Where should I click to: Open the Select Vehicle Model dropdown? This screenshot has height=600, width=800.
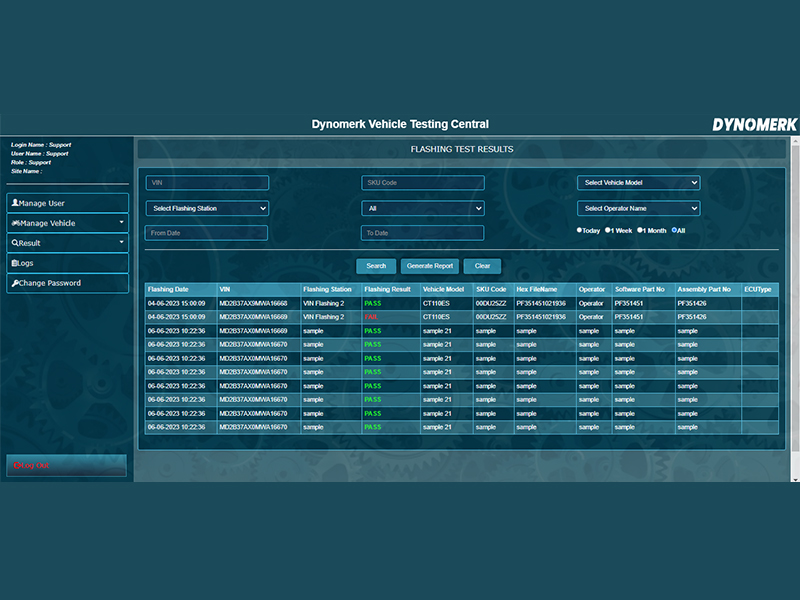638,183
